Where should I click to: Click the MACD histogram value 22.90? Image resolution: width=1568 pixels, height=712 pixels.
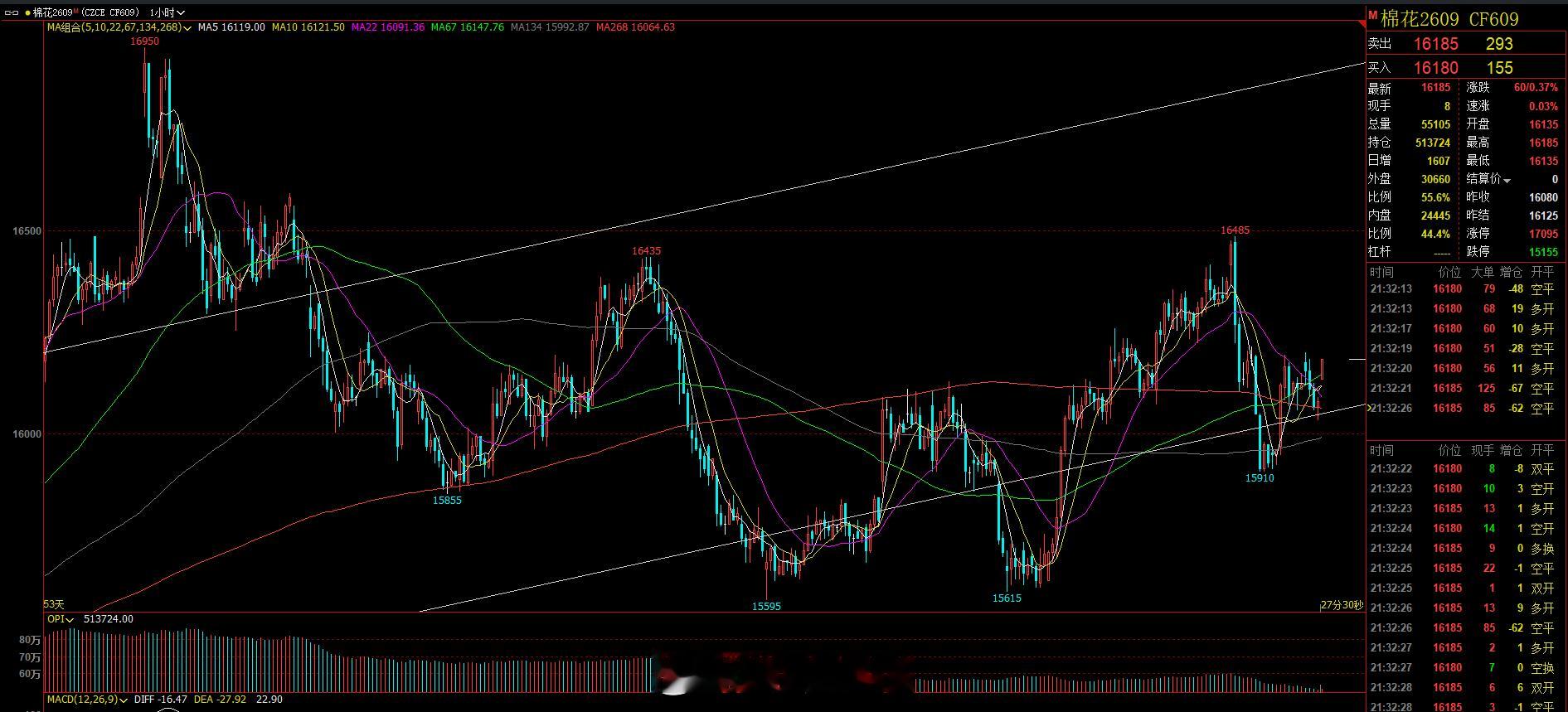click(269, 700)
